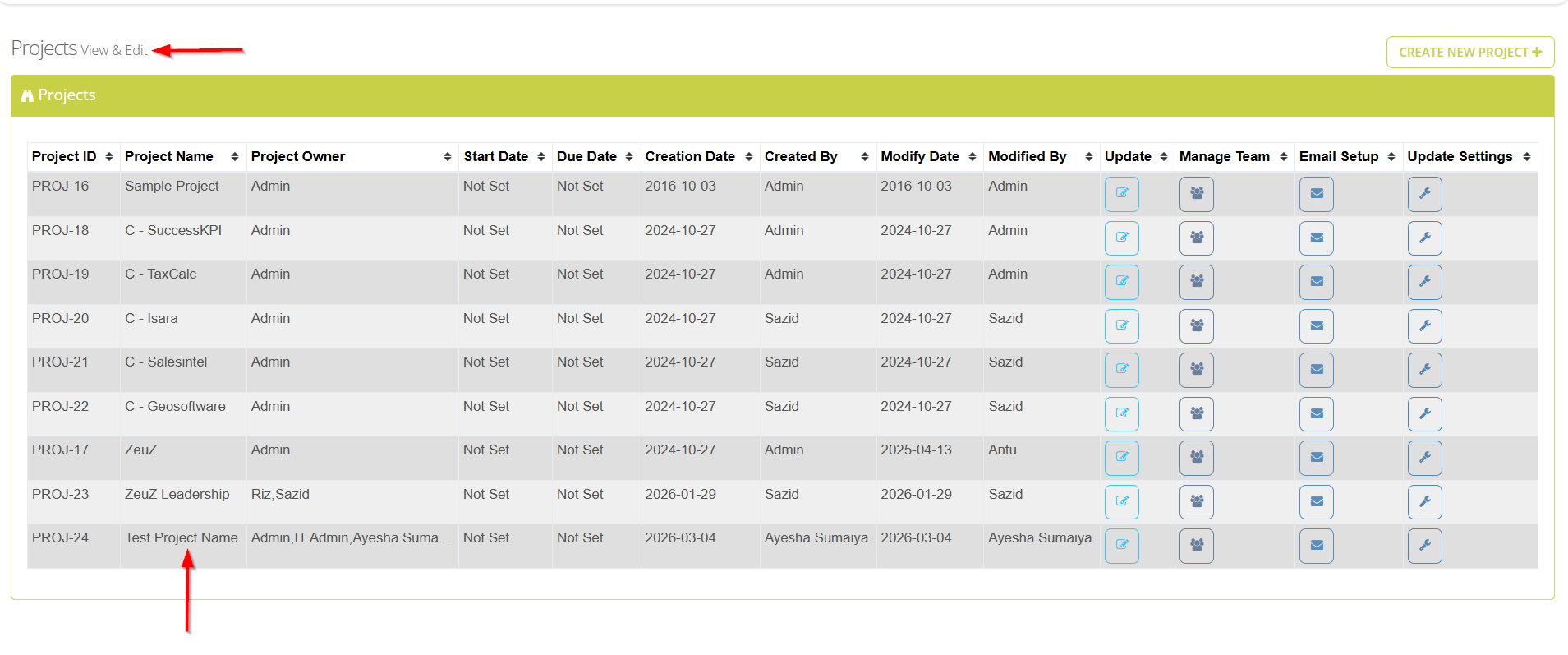This screenshot has height=655, width=1568.
Task: Open wrench settings for C - Isara
Action: [x=1424, y=326]
